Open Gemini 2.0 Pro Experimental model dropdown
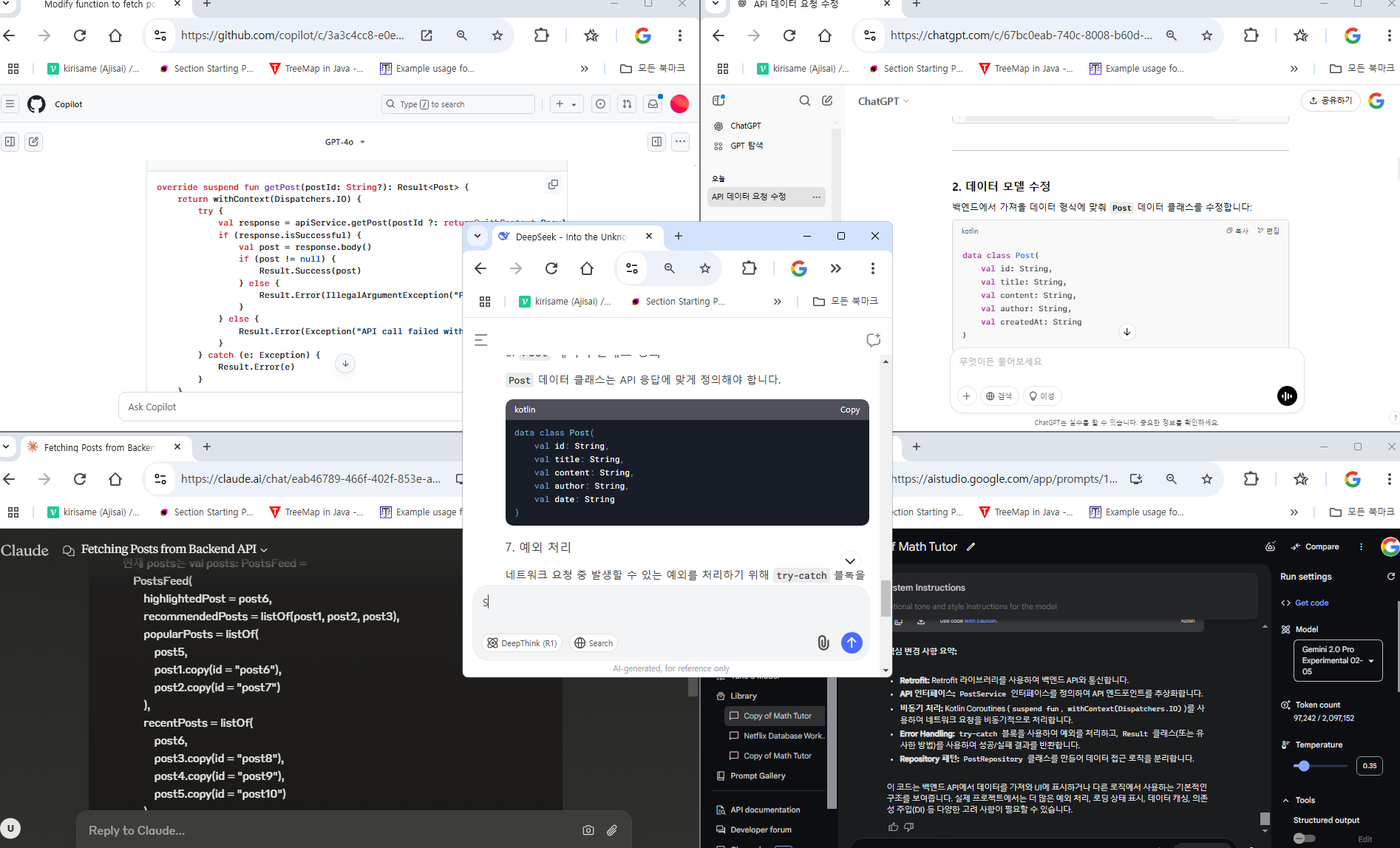This screenshot has height=848, width=1400. [x=1338, y=660]
